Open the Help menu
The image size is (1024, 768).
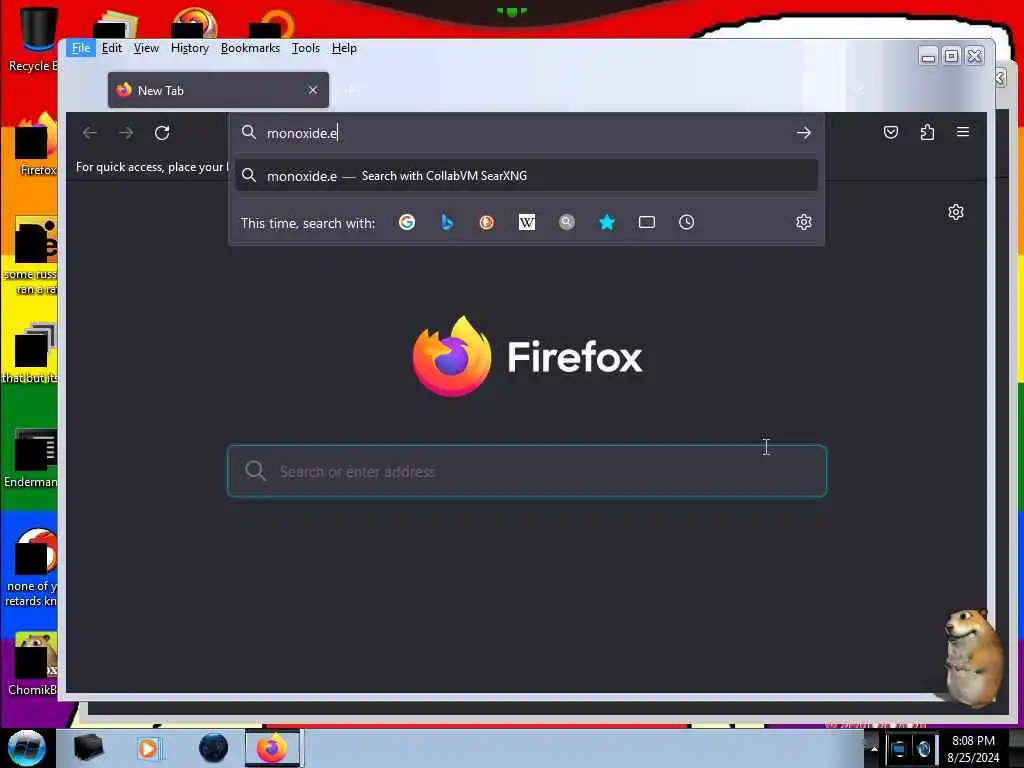coord(344,48)
